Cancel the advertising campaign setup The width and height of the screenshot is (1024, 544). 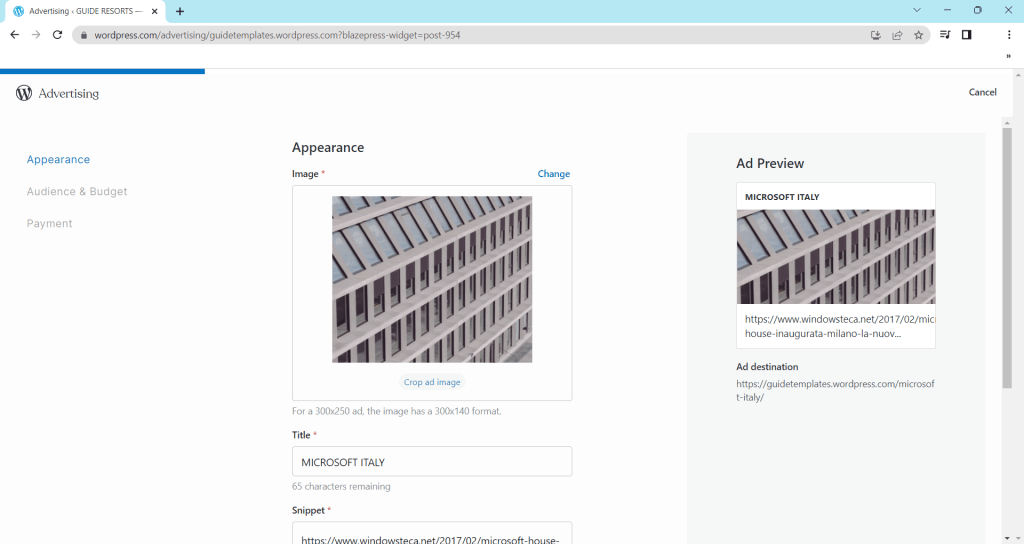click(x=982, y=92)
